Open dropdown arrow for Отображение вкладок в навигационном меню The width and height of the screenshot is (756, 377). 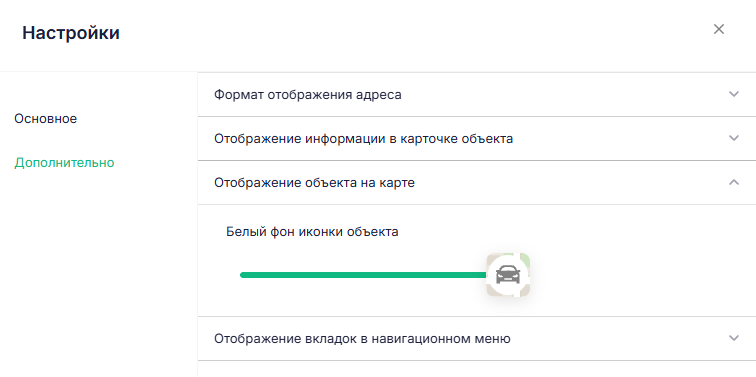click(x=734, y=338)
